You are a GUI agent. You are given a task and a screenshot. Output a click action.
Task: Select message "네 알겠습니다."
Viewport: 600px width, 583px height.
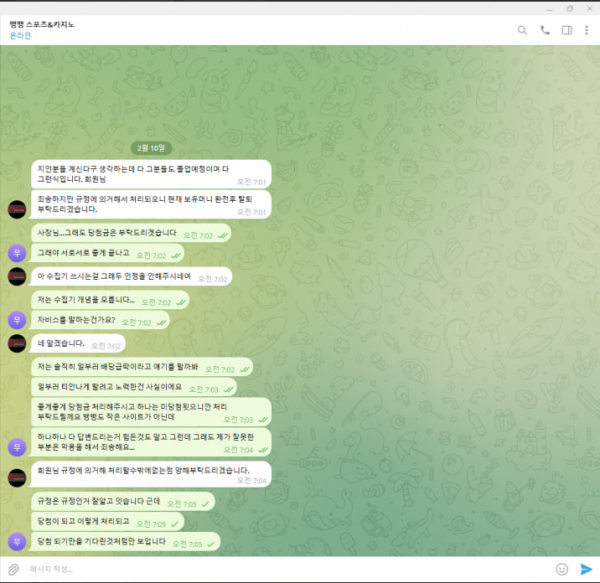[x=78, y=344]
